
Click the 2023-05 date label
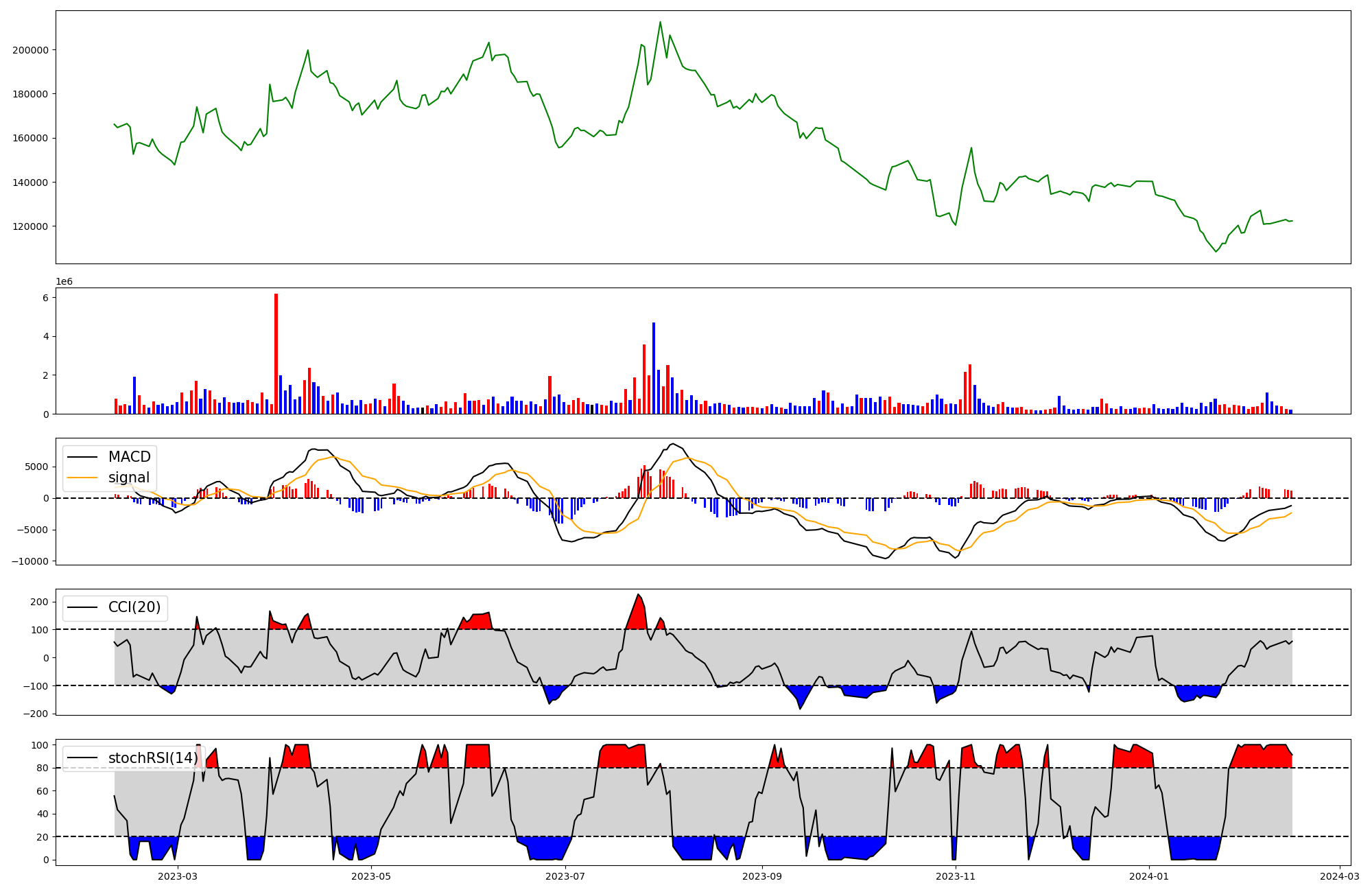[371, 876]
